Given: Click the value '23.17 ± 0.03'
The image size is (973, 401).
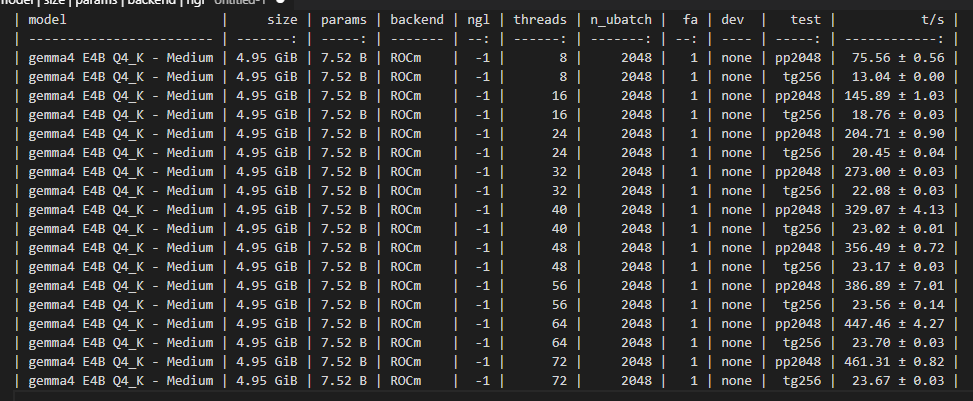Looking at the screenshot, I should (898, 266).
